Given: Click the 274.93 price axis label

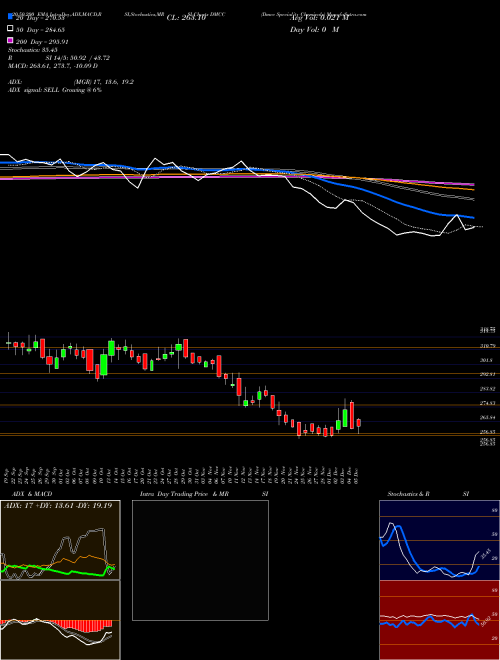Looking at the screenshot, I should pos(488,403).
